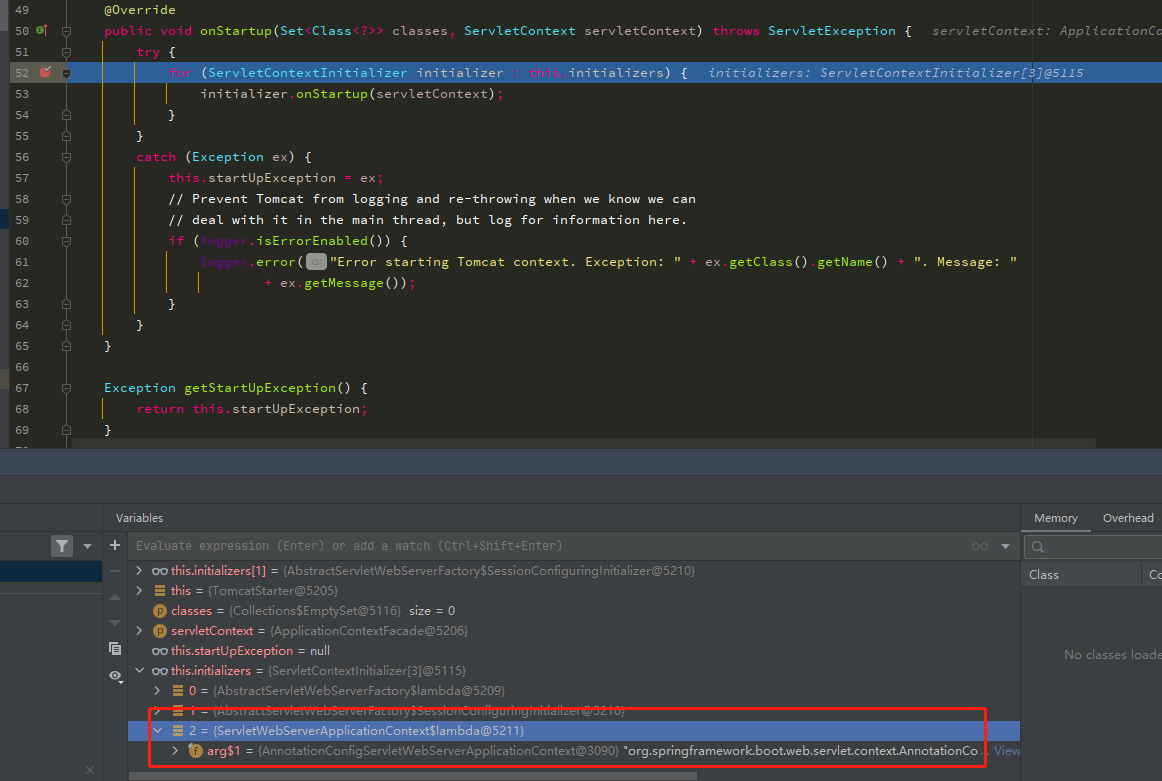Click the fold end marker on line 69

(x=66, y=430)
